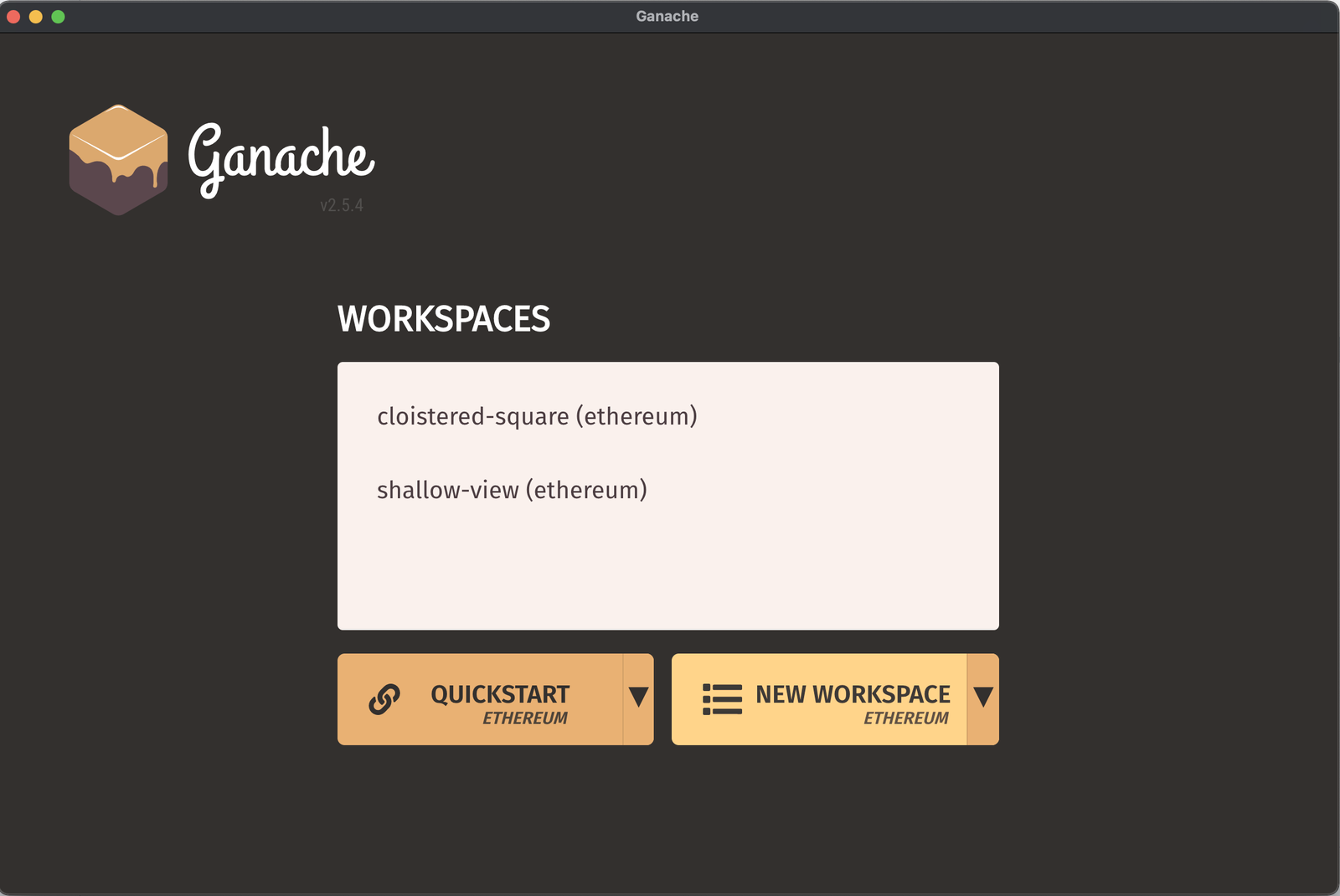Click the Ganache chocolate cube logo
Screen dimensions: 1340x896
point(118,160)
